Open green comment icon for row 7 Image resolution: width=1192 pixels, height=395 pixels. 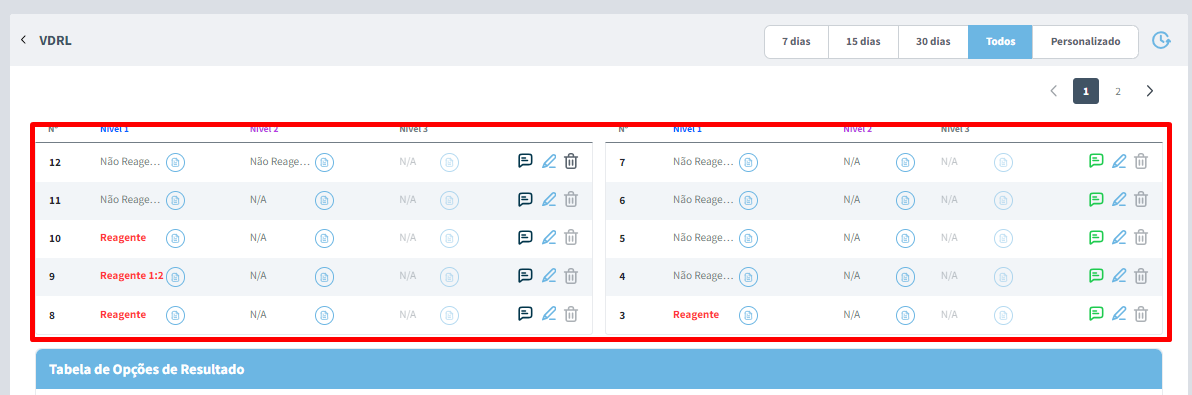(x=1095, y=160)
